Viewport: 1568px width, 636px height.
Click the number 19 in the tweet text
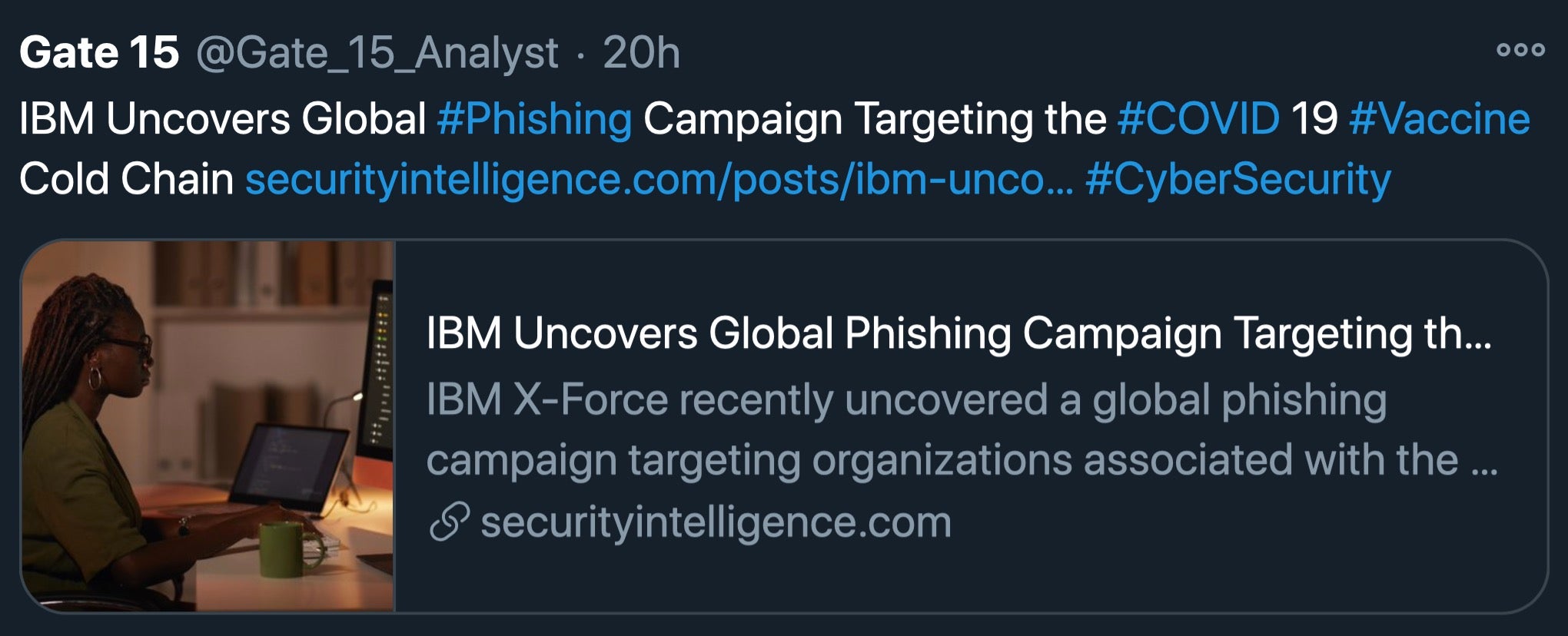pyautogui.click(x=1314, y=120)
